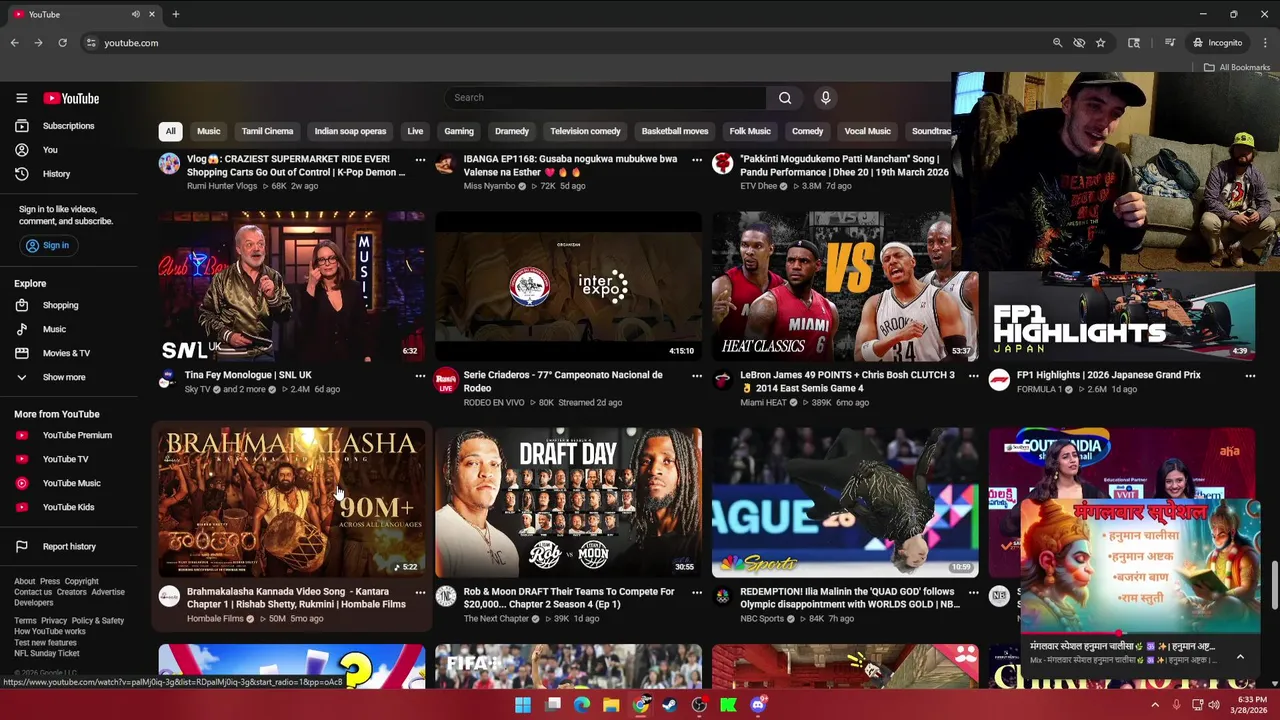This screenshot has width=1280, height=720.
Task: Select the Basketball moves filter chip
Action: coord(675,131)
